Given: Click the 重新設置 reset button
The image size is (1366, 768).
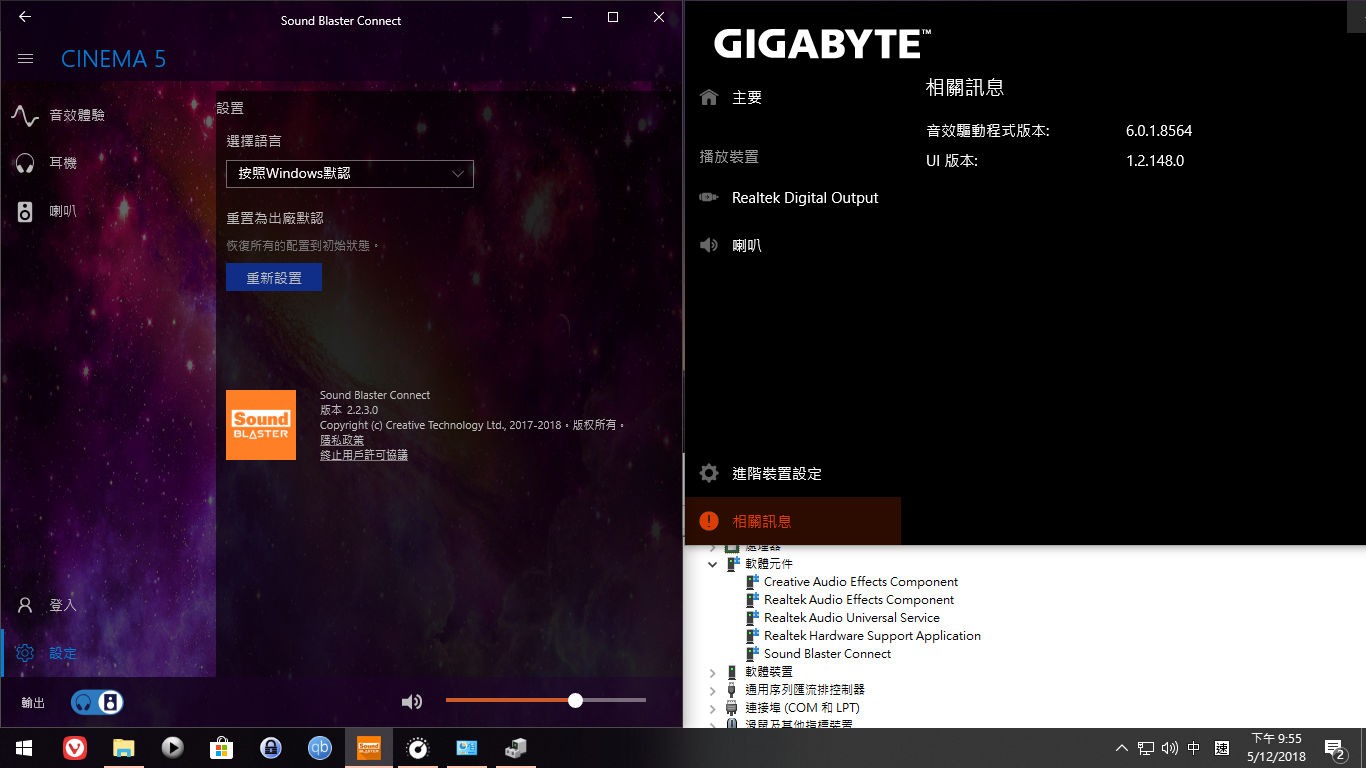Looking at the screenshot, I should click(274, 278).
